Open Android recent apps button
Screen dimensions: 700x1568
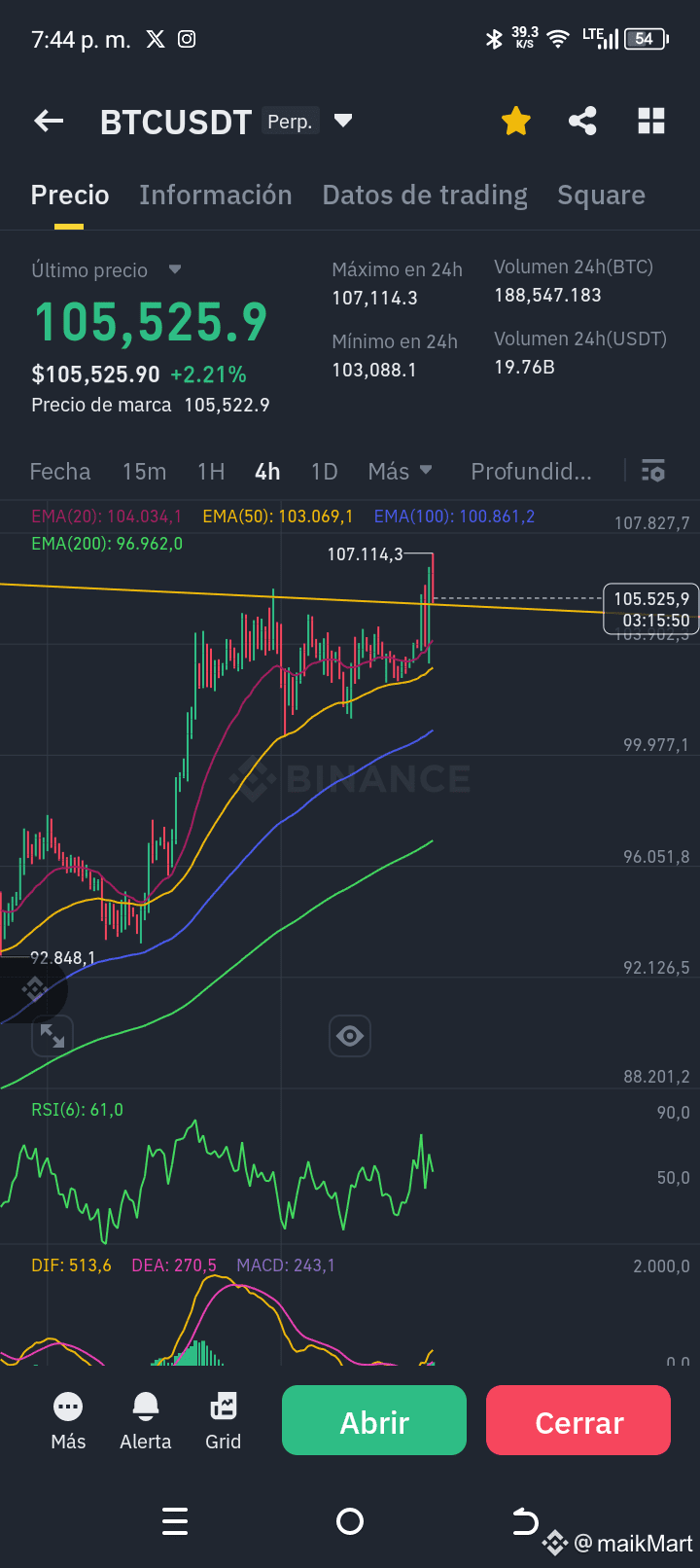click(175, 1521)
